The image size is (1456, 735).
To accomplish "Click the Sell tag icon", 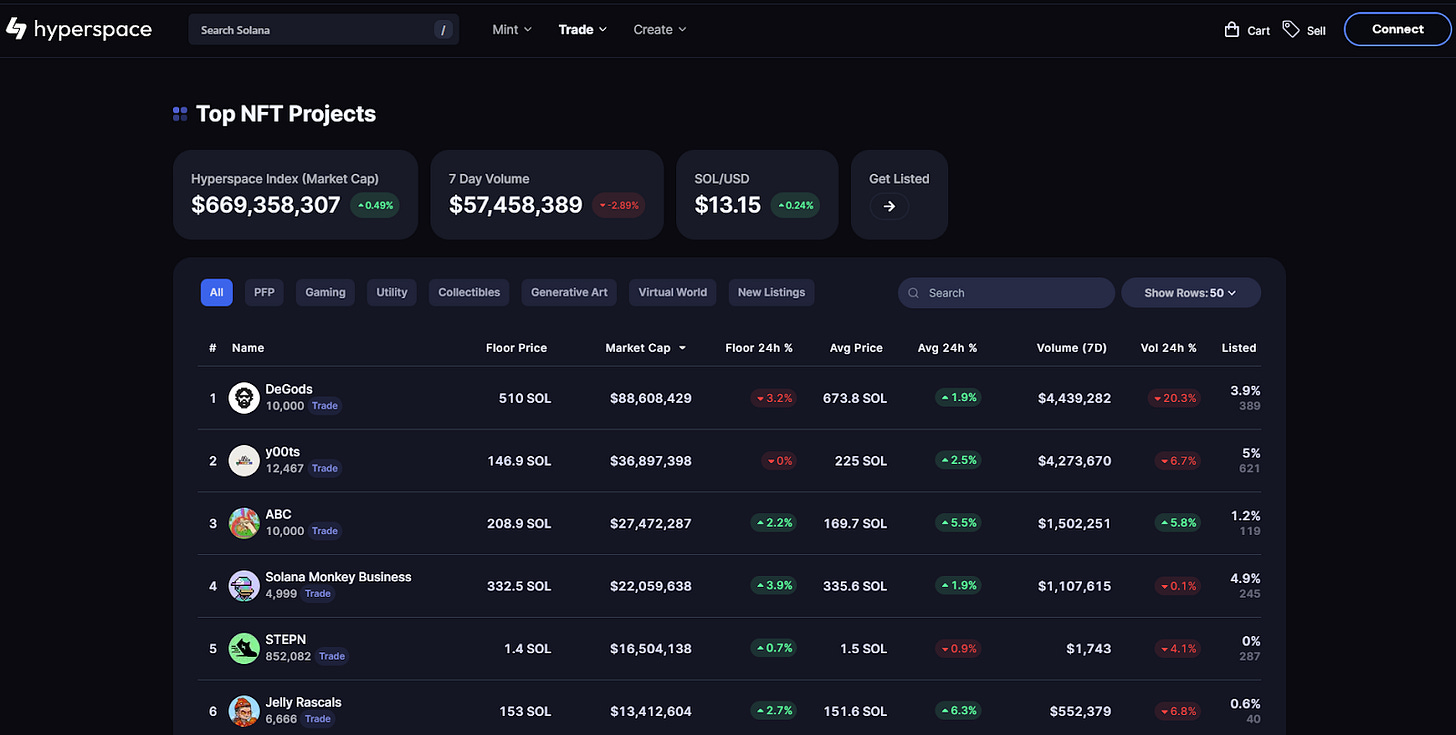I will (1291, 29).
